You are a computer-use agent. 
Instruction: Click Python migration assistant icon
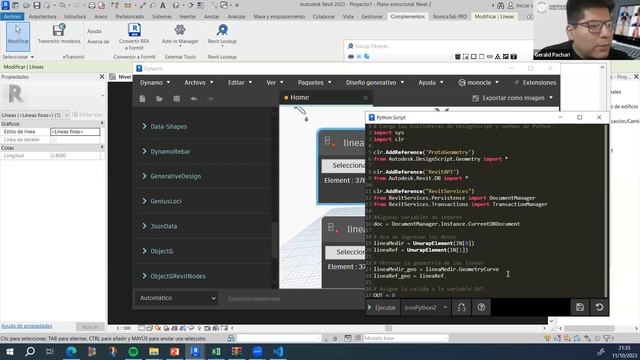point(462,307)
